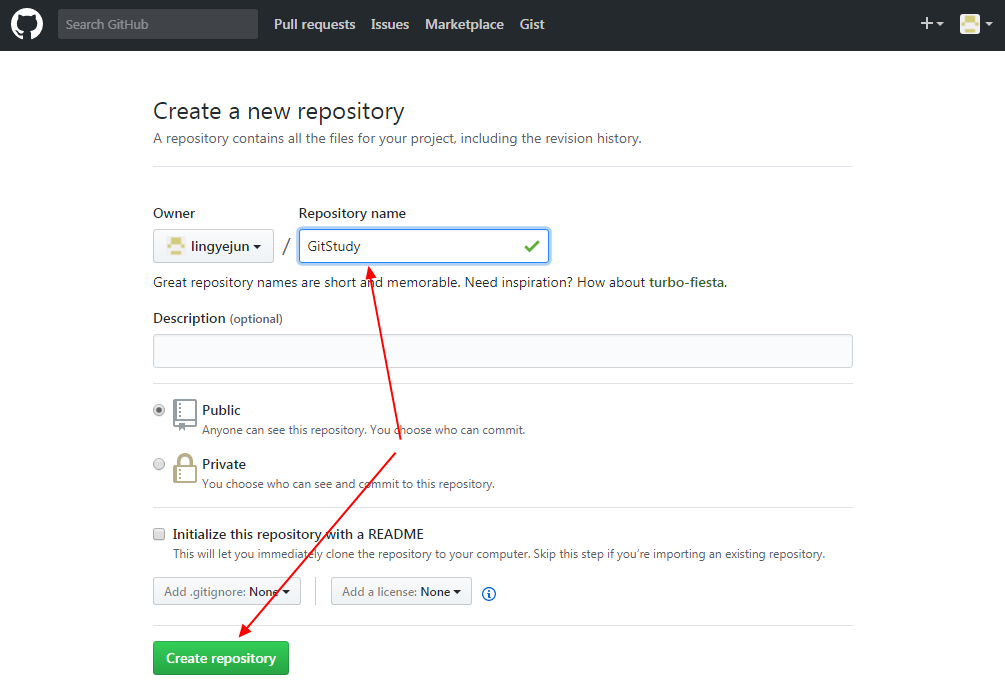Screen dimensions: 1005x700
Task: Check Initialize this repository with a README
Action: click(159, 534)
